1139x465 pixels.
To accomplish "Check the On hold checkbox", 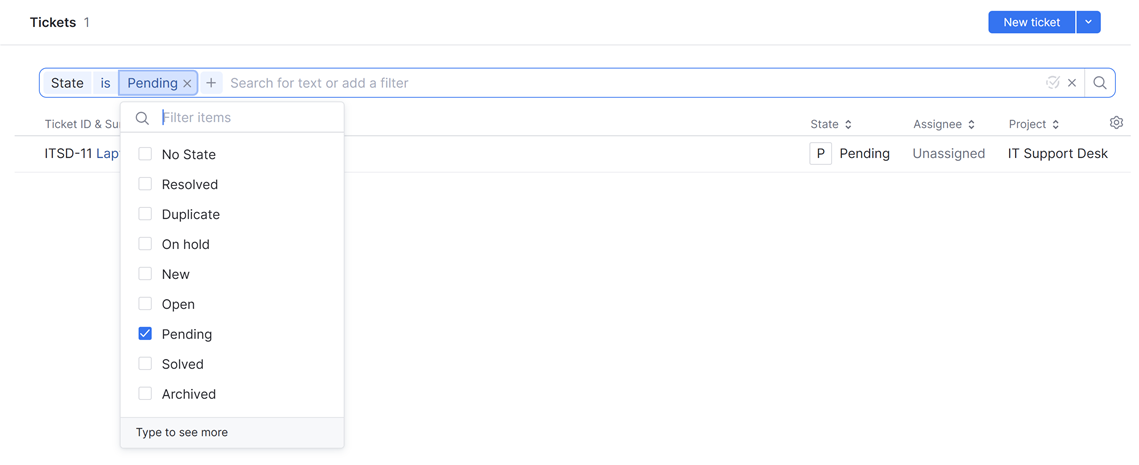I will [145, 244].
